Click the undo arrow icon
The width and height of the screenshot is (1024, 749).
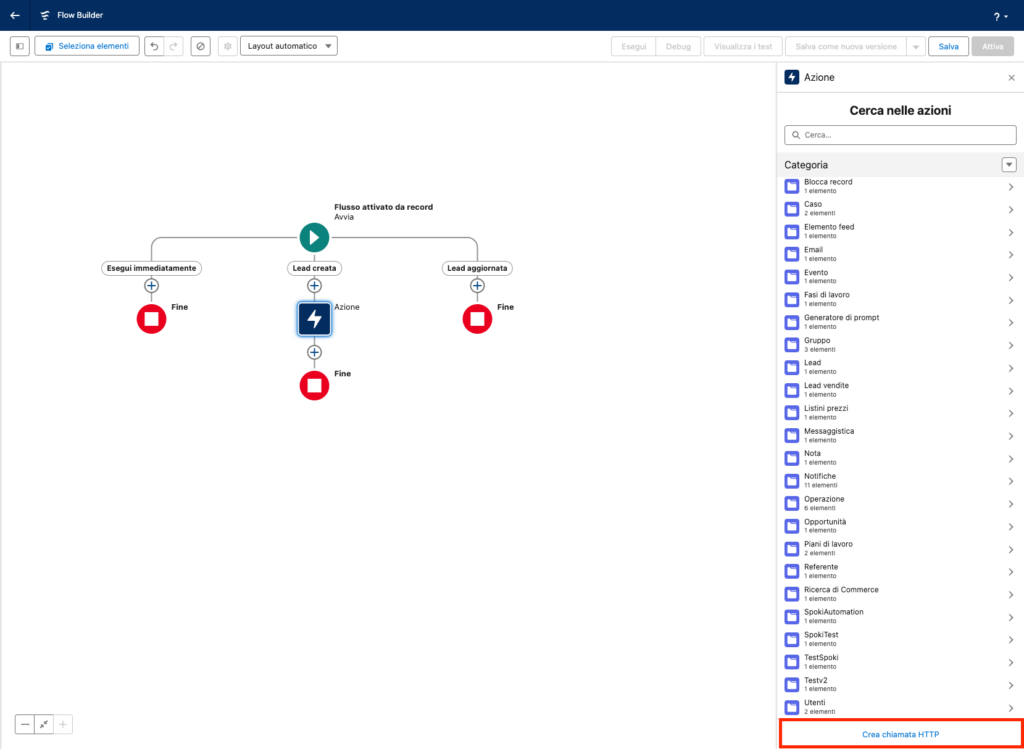click(154, 46)
